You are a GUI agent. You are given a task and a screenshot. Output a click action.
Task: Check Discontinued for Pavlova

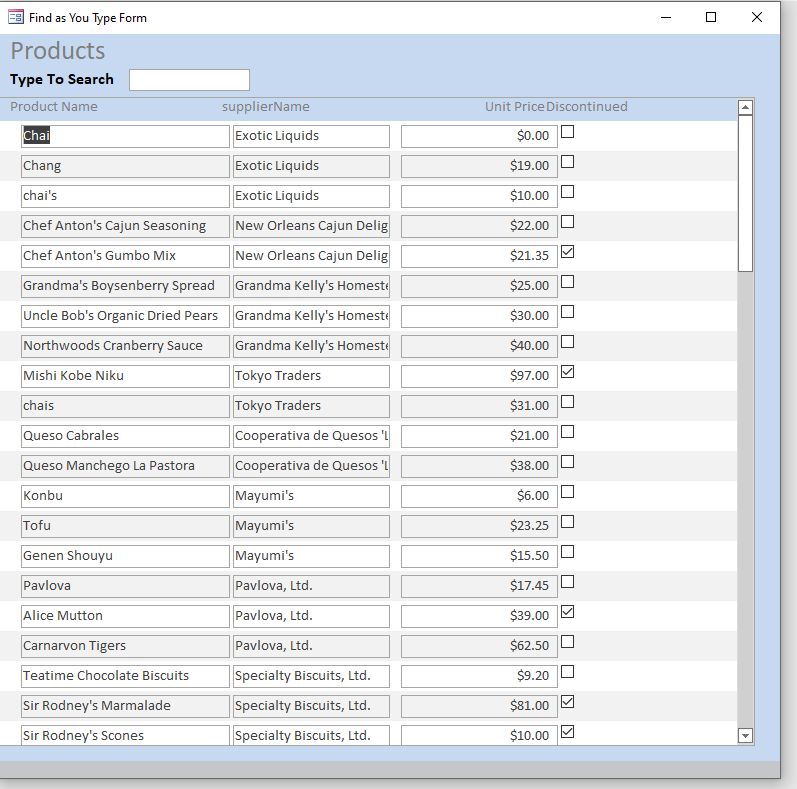click(x=567, y=582)
